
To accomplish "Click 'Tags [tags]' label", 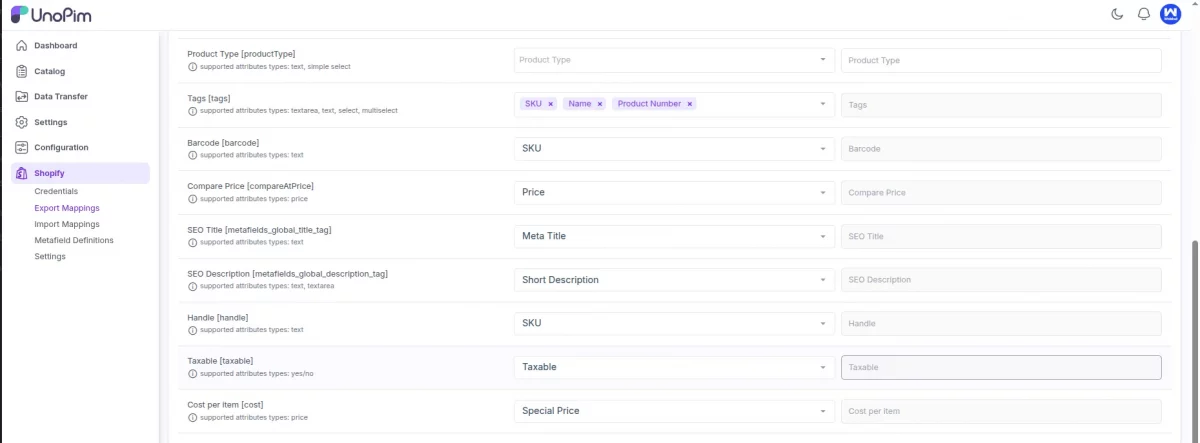I will pos(210,98).
